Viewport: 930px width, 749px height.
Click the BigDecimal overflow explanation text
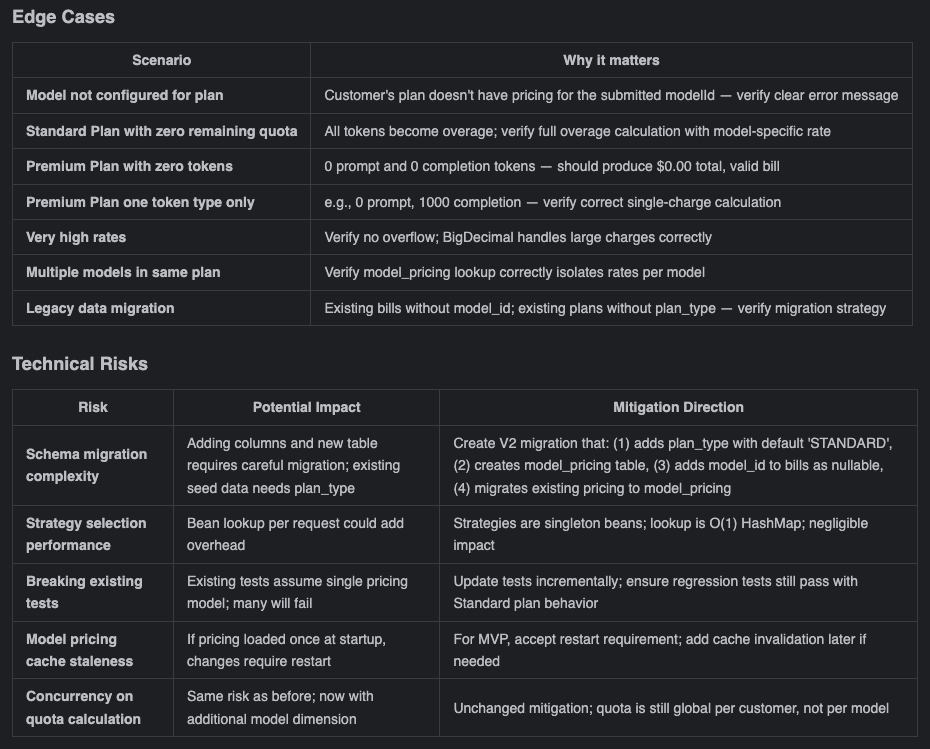(x=518, y=237)
